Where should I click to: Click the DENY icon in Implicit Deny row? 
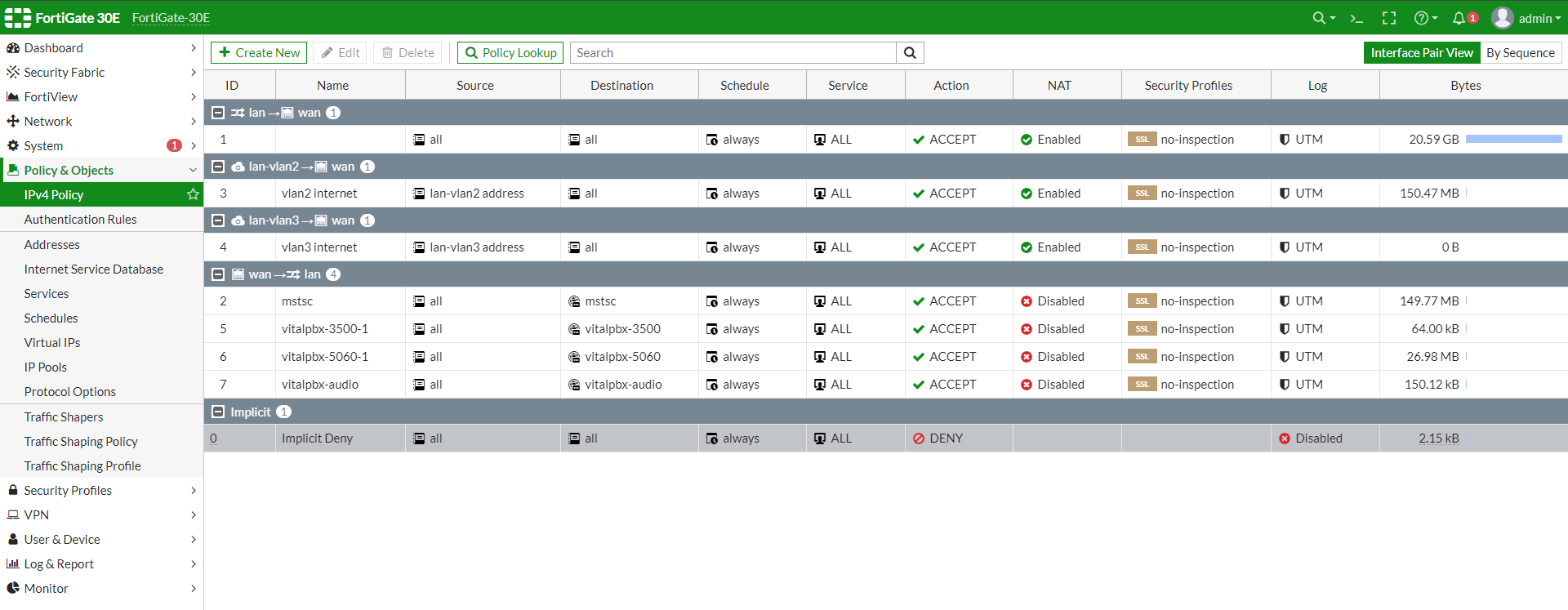(x=919, y=439)
